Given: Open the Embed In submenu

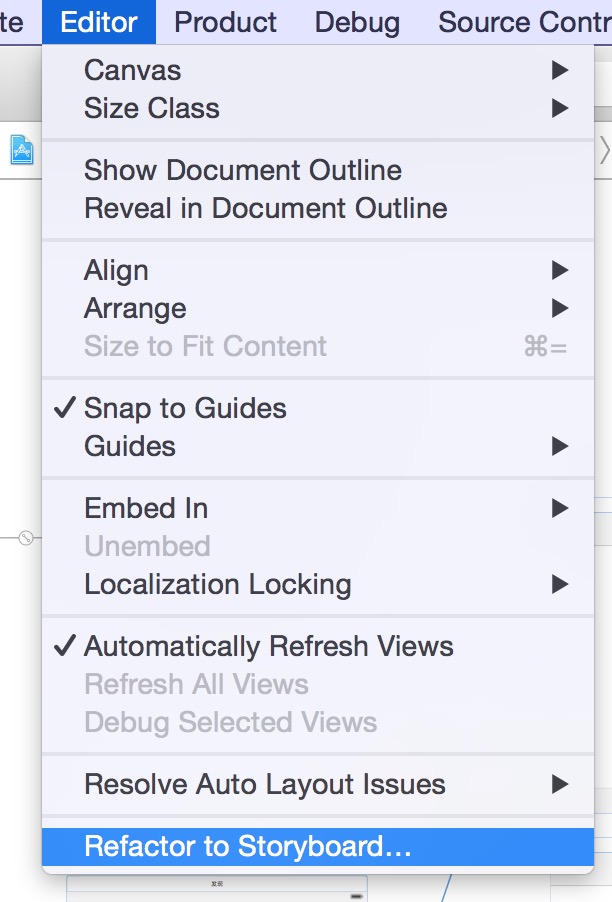Looking at the screenshot, I should tap(318, 508).
